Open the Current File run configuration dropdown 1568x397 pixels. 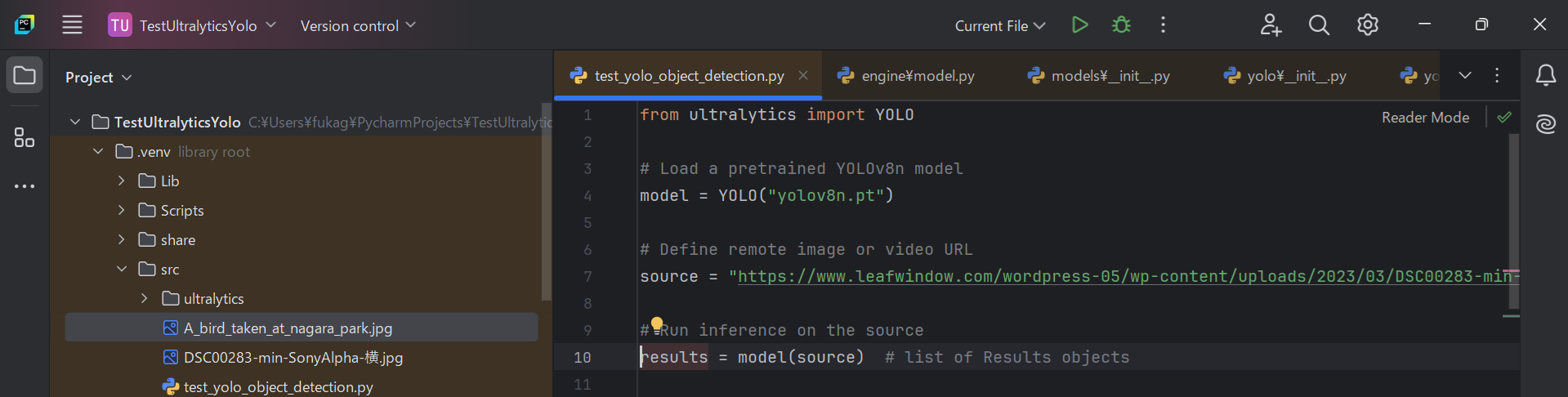coord(1000,26)
